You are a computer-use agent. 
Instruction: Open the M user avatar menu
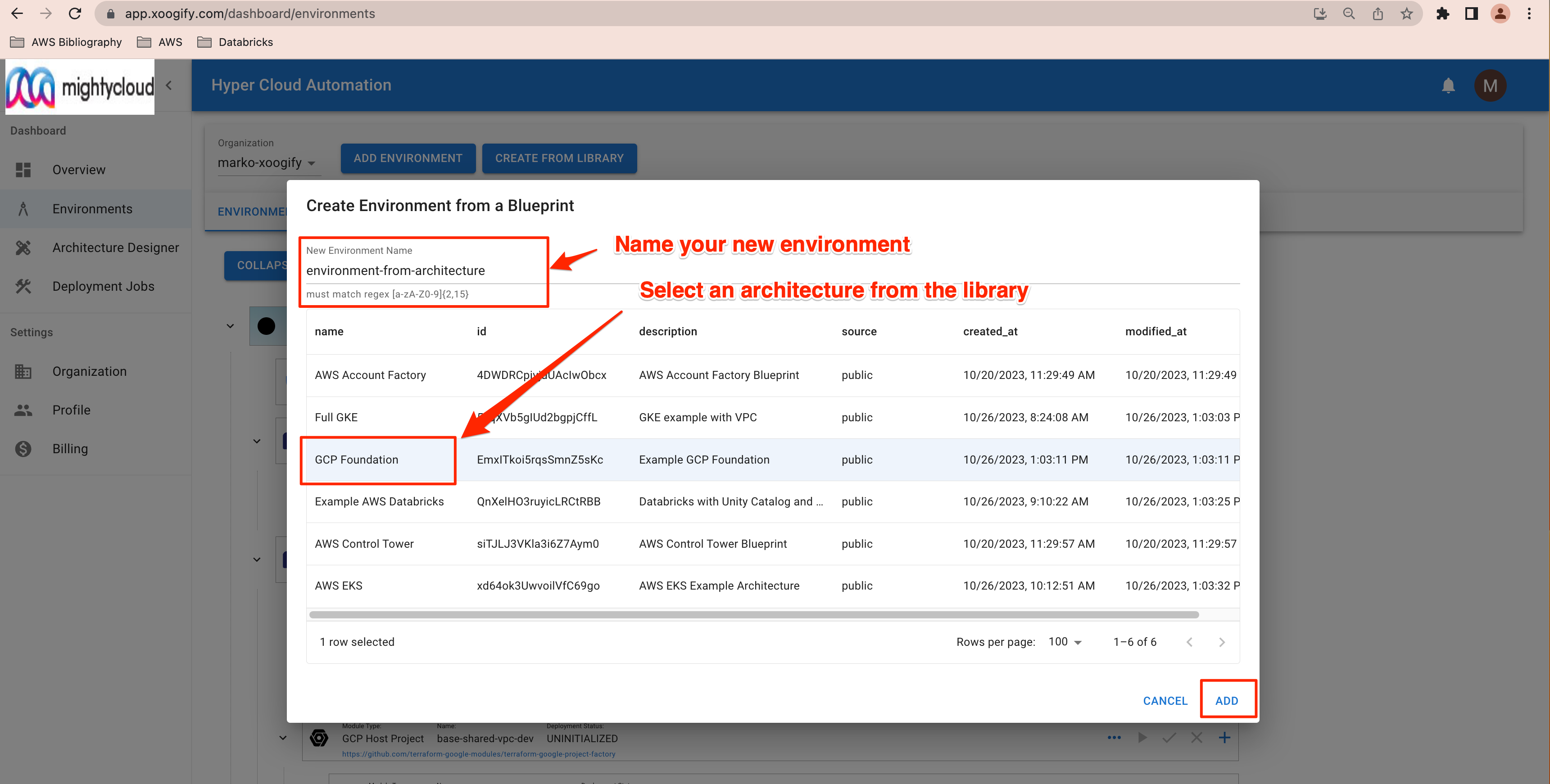coord(1490,86)
